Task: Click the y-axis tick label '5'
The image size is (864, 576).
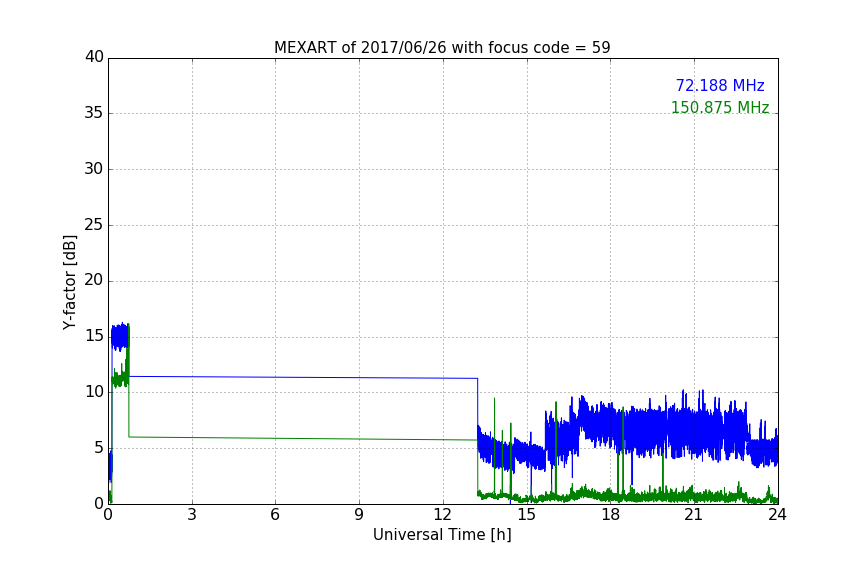Action: pos(99,448)
